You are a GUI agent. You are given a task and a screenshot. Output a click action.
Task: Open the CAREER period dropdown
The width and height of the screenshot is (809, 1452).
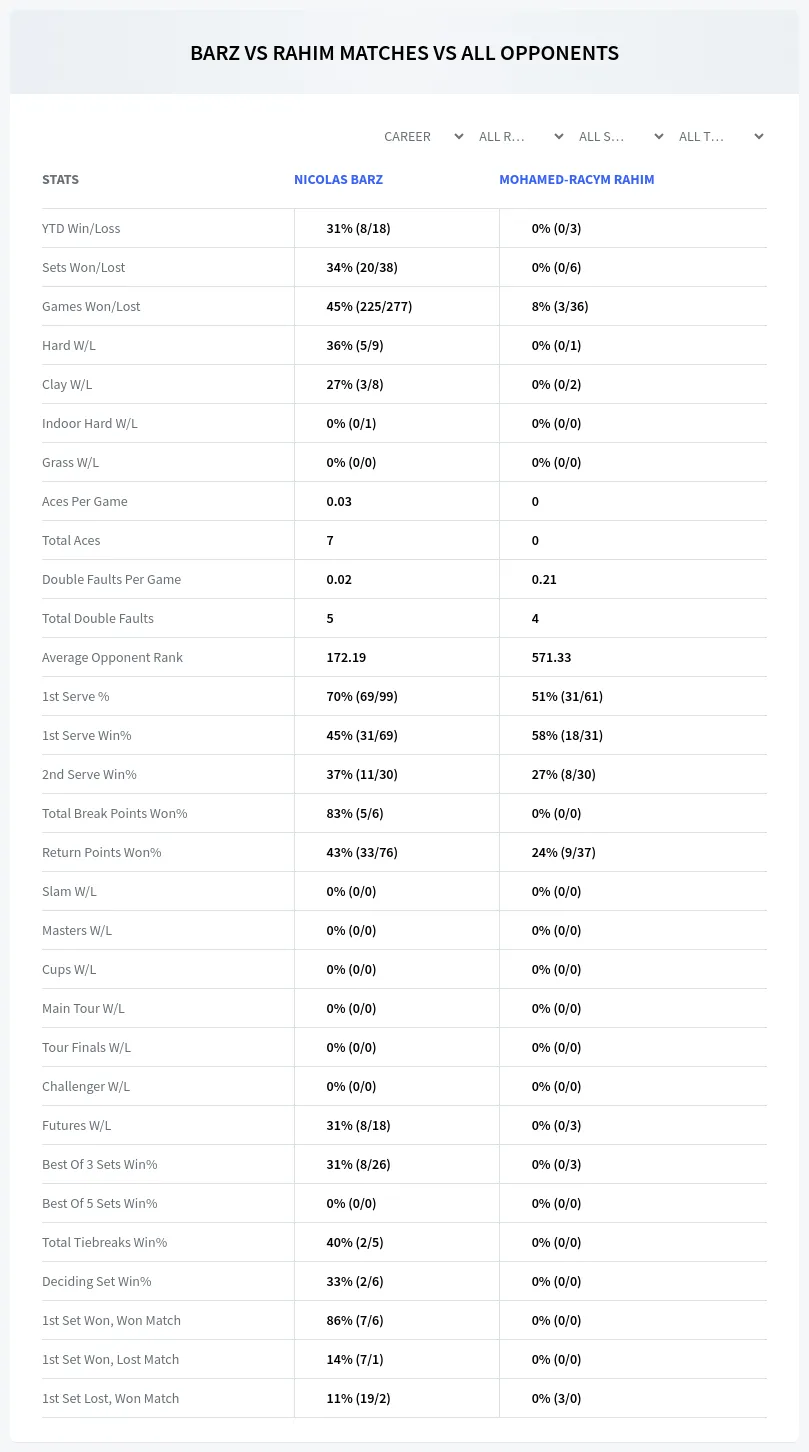[x=423, y=136]
